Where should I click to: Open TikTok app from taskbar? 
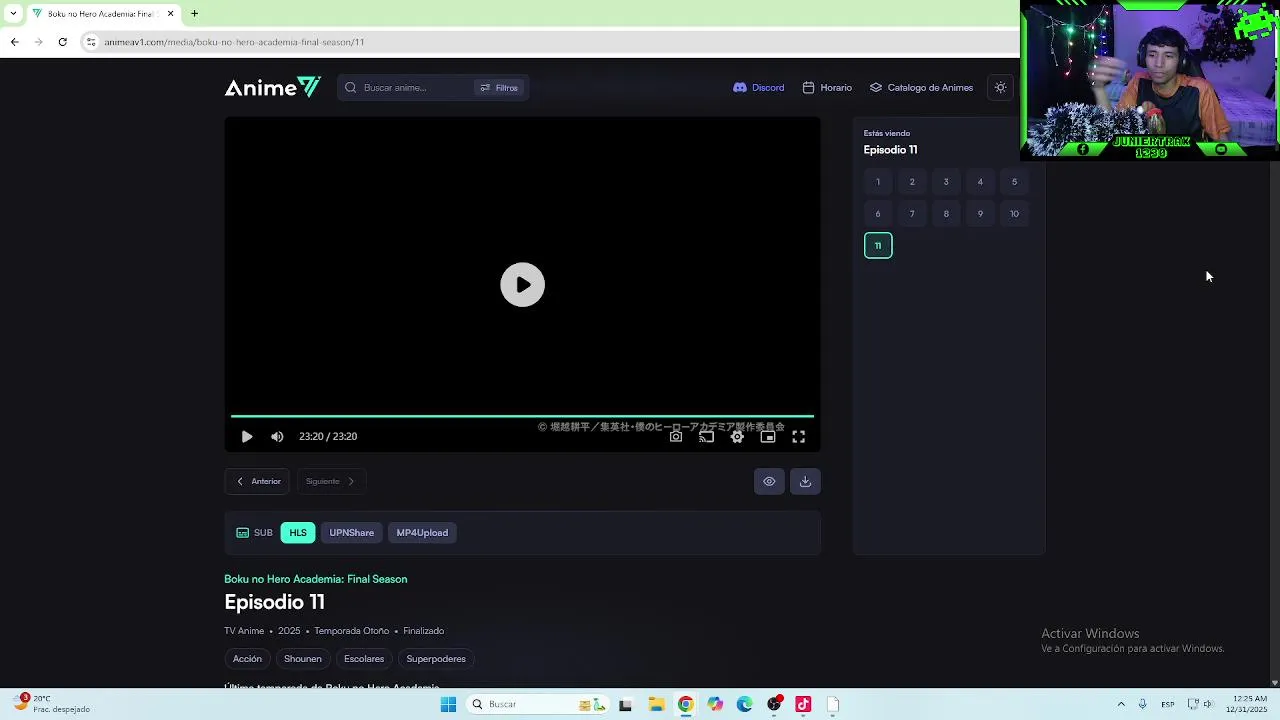point(803,705)
